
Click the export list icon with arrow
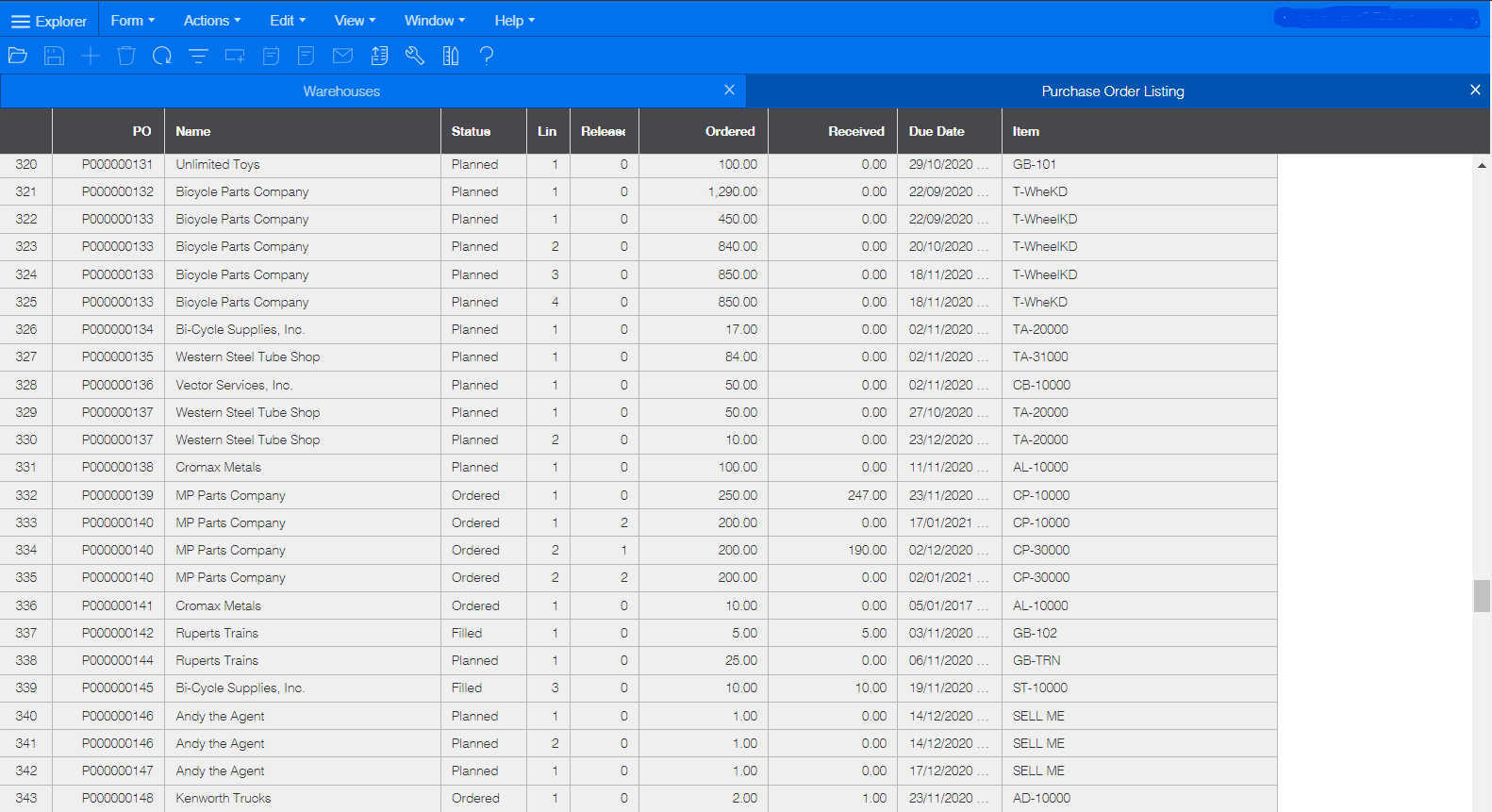379,56
